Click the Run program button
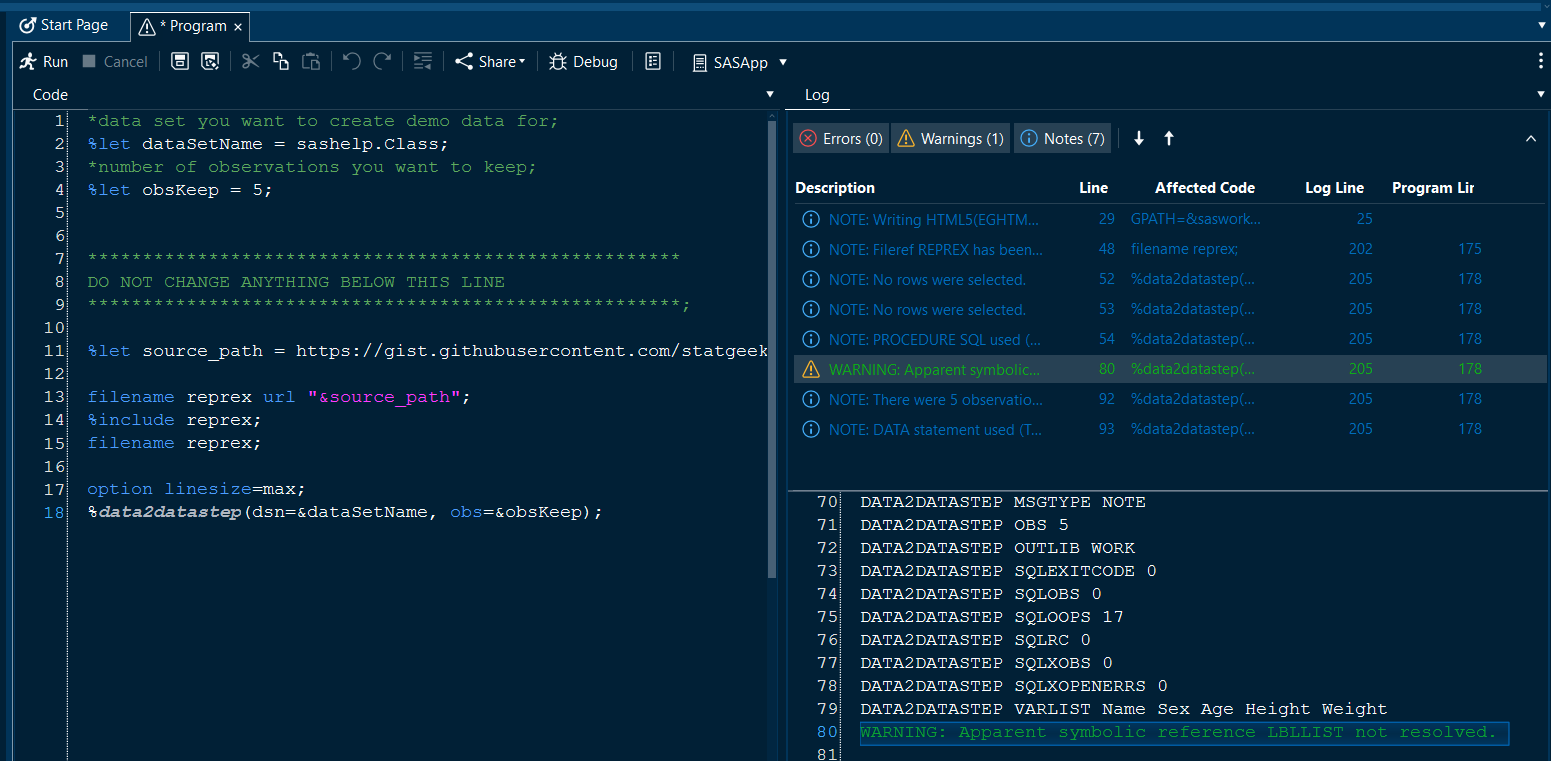This screenshot has height=761, width=1551. click(x=44, y=62)
